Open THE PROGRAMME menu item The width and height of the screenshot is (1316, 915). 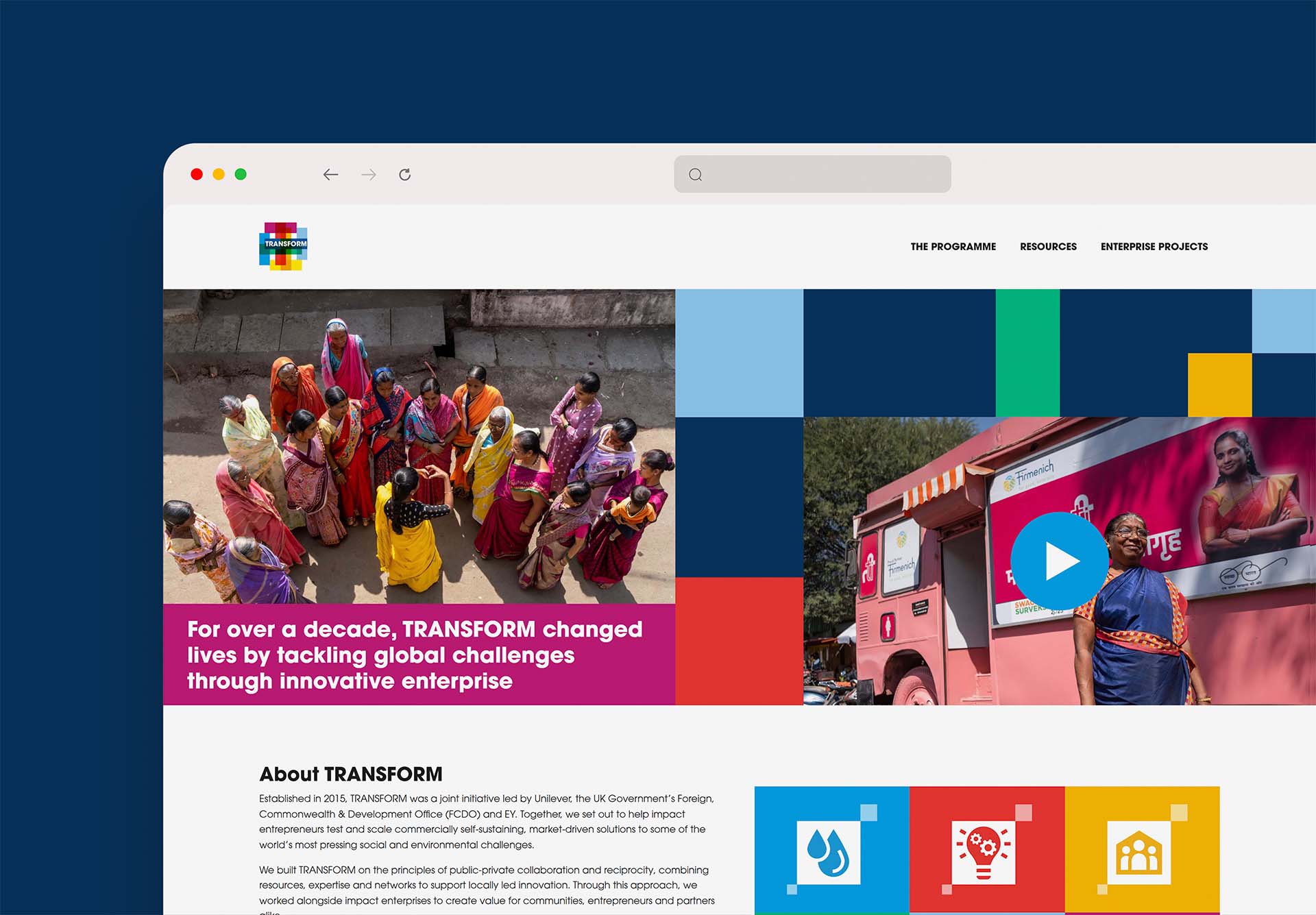[953, 247]
